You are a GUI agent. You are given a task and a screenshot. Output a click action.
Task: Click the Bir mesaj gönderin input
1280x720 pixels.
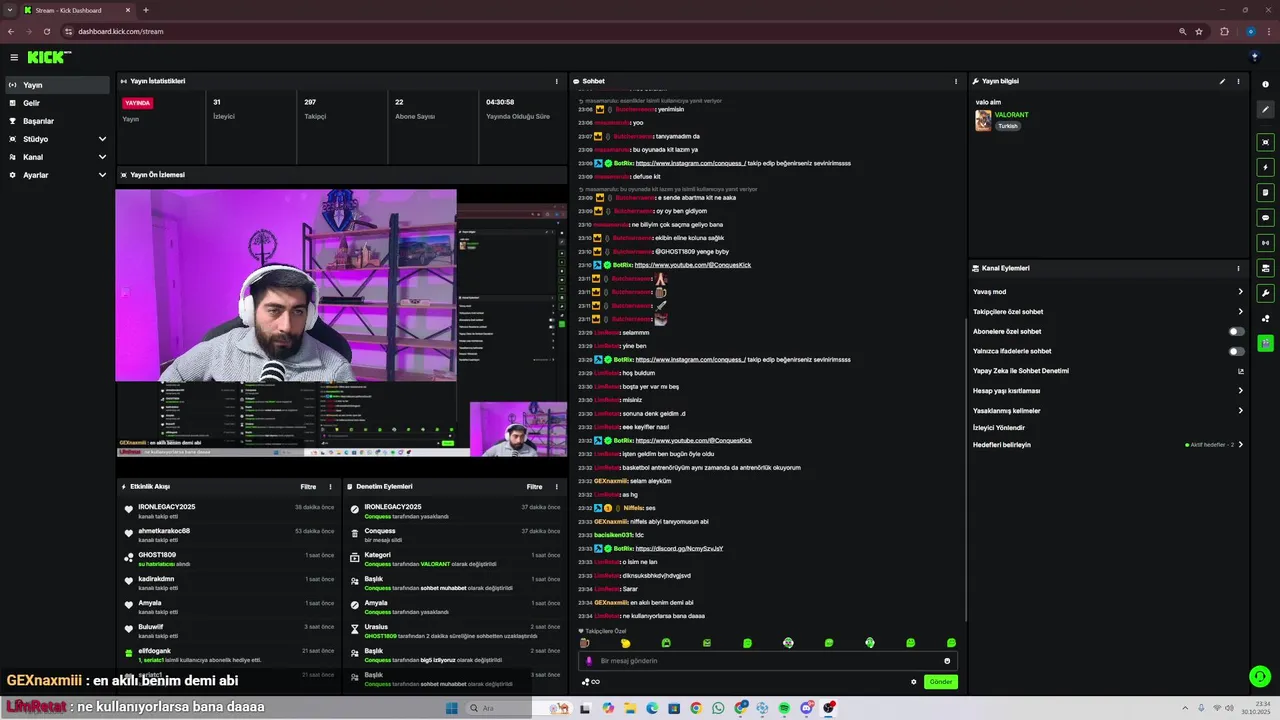tap(768, 661)
